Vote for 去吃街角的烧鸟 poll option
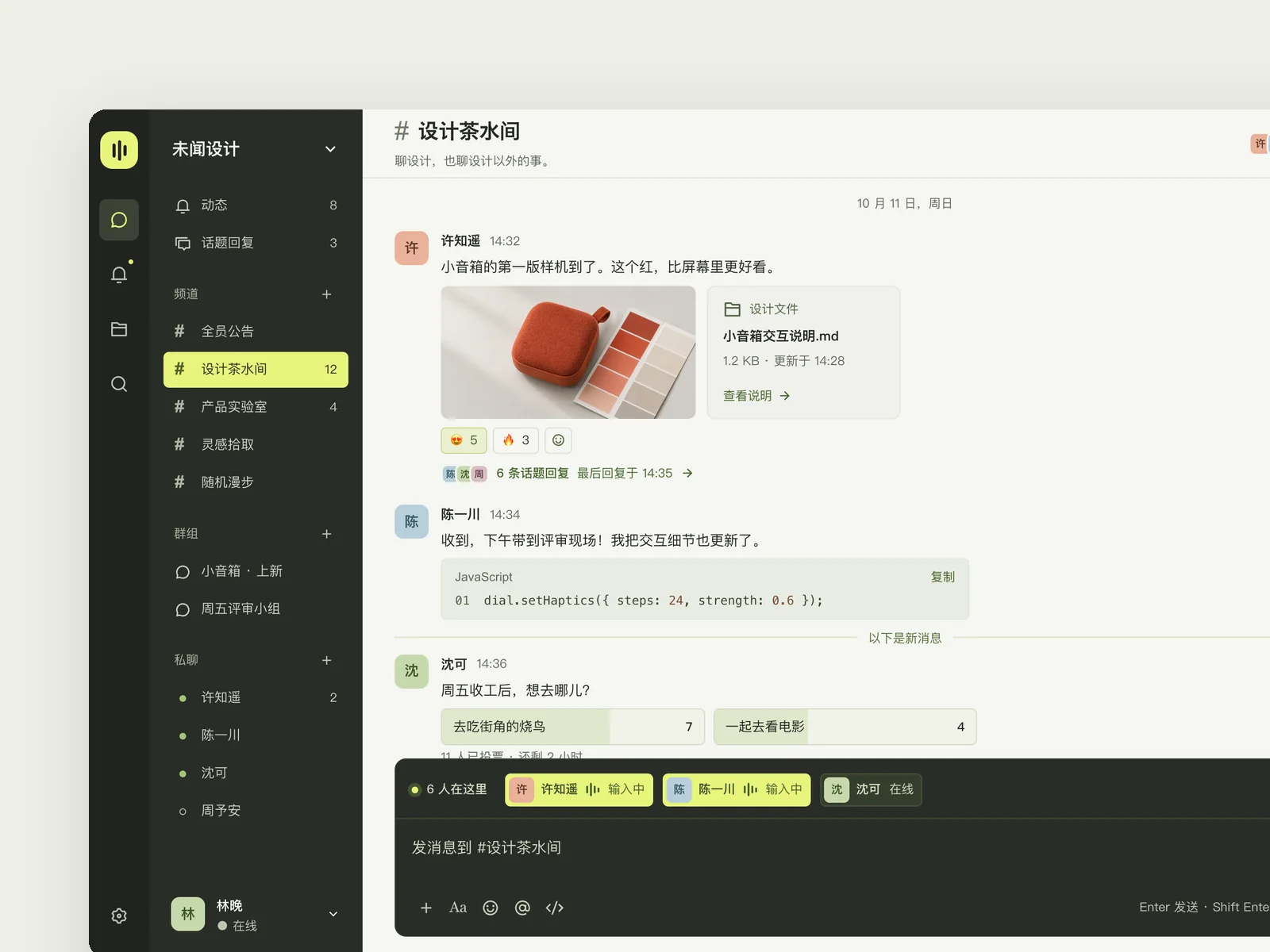 point(573,727)
